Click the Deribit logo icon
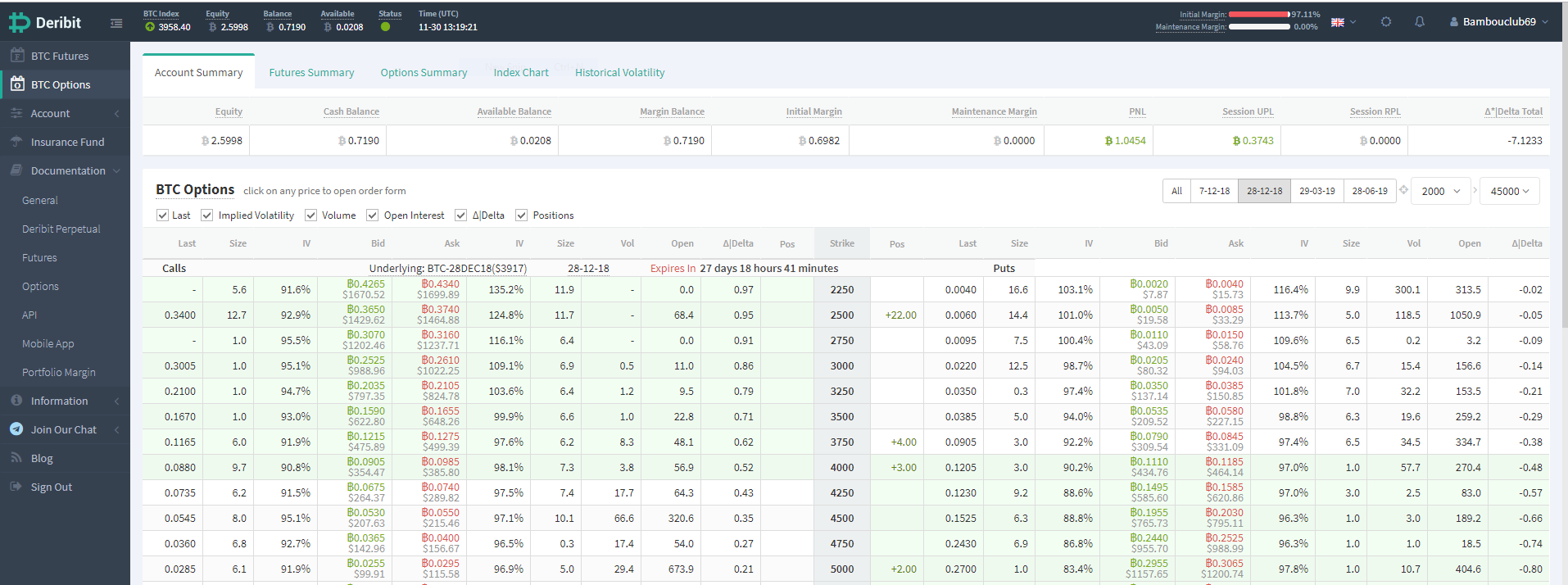The width and height of the screenshot is (1568, 585). tap(20, 23)
